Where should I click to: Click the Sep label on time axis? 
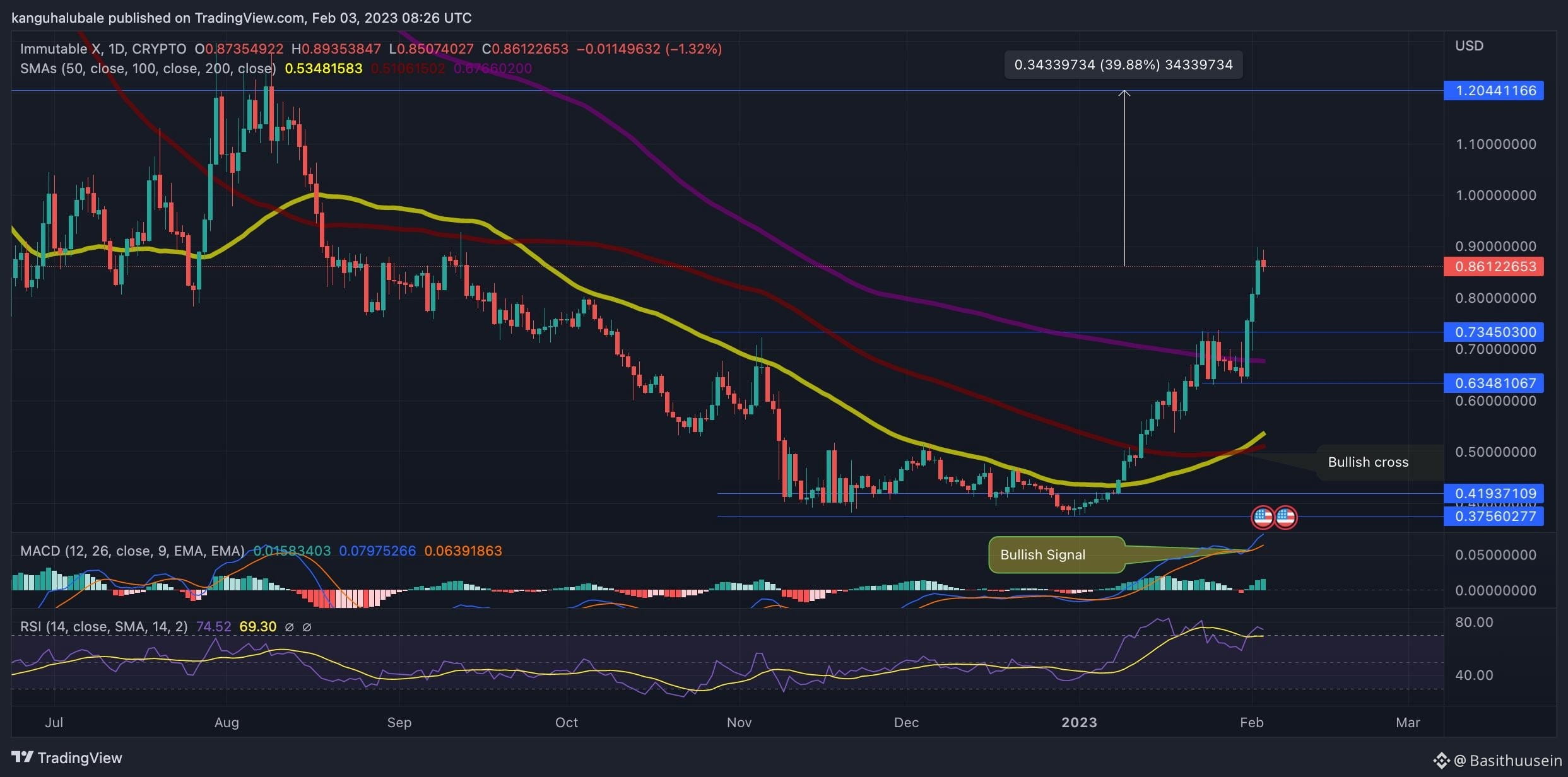[x=399, y=722]
